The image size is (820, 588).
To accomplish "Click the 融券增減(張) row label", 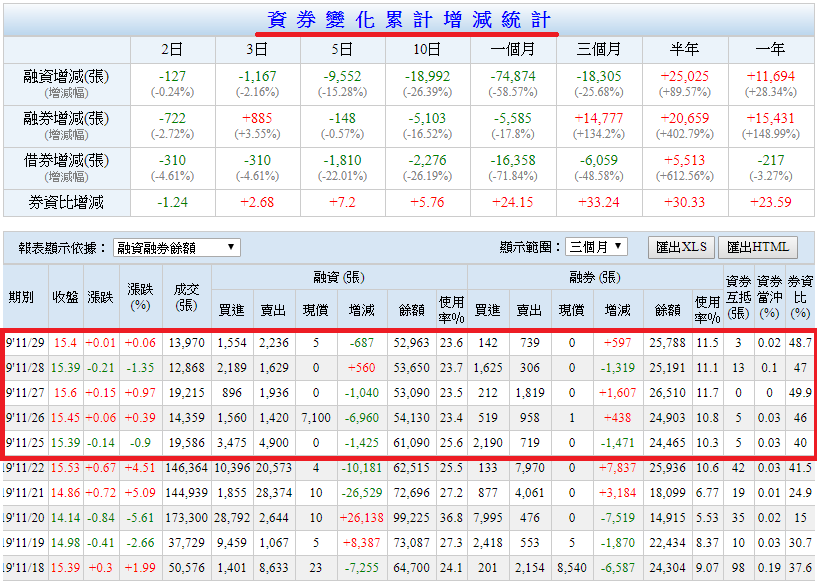I will [x=66, y=119].
